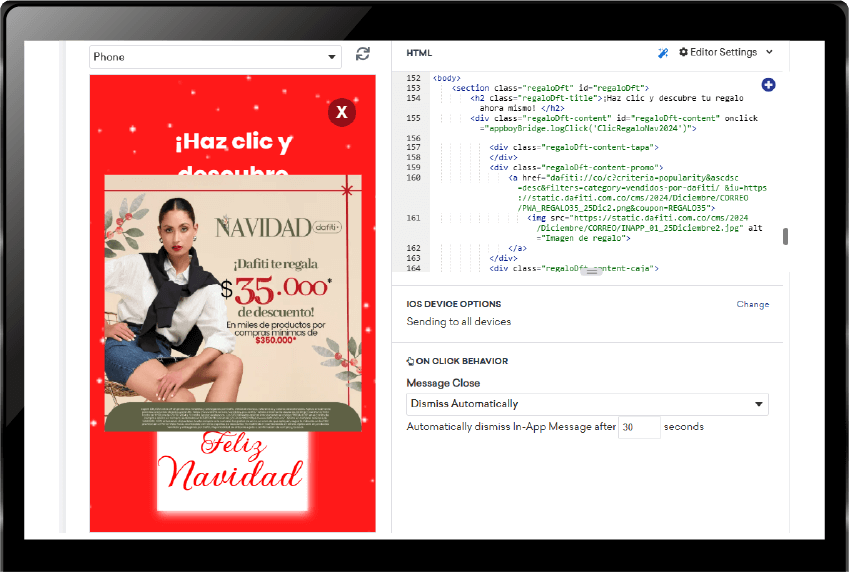Viewport: 849px width, 572px height.
Task: Click the body tag on line 152
Action: pos(446,78)
